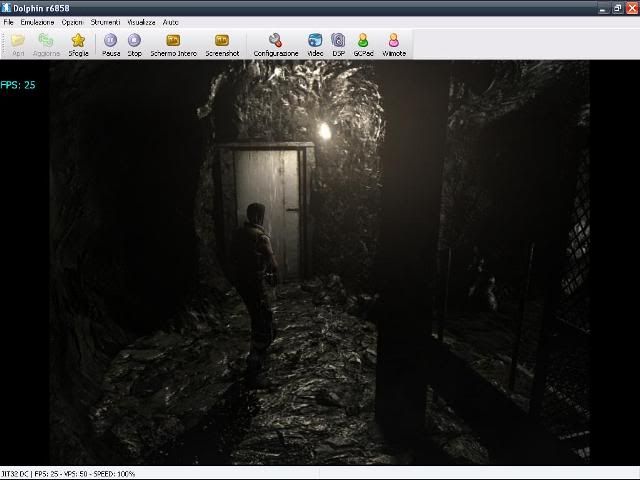Pause emulation with the Pausa button

click(x=111, y=42)
